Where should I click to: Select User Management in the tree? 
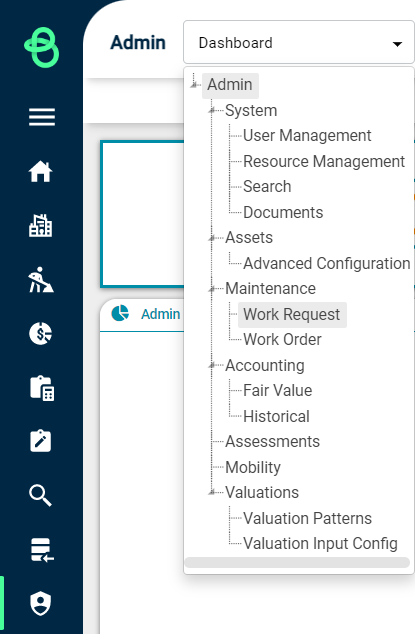click(307, 135)
